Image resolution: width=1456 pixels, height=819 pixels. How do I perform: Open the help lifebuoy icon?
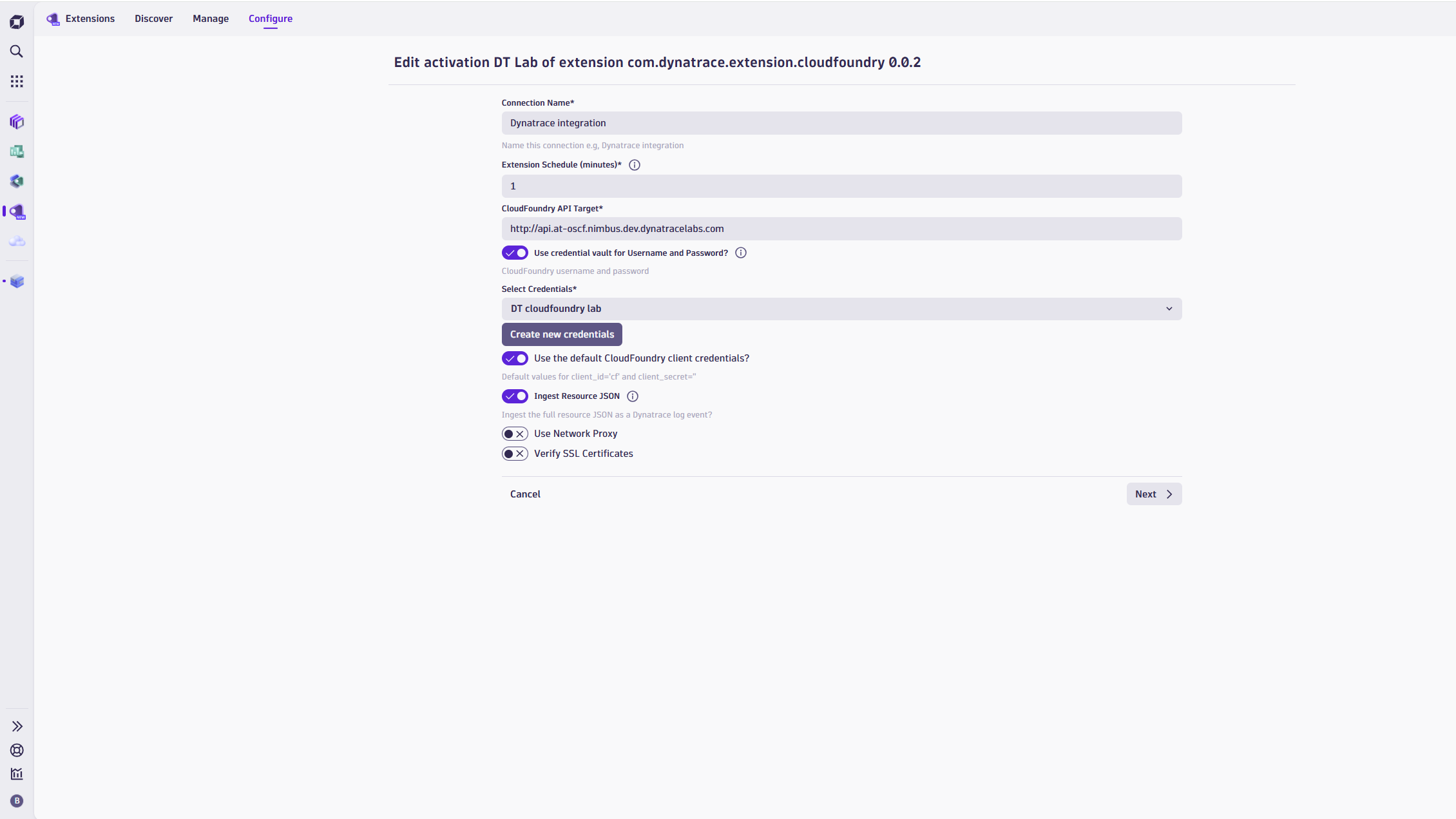[x=17, y=750]
